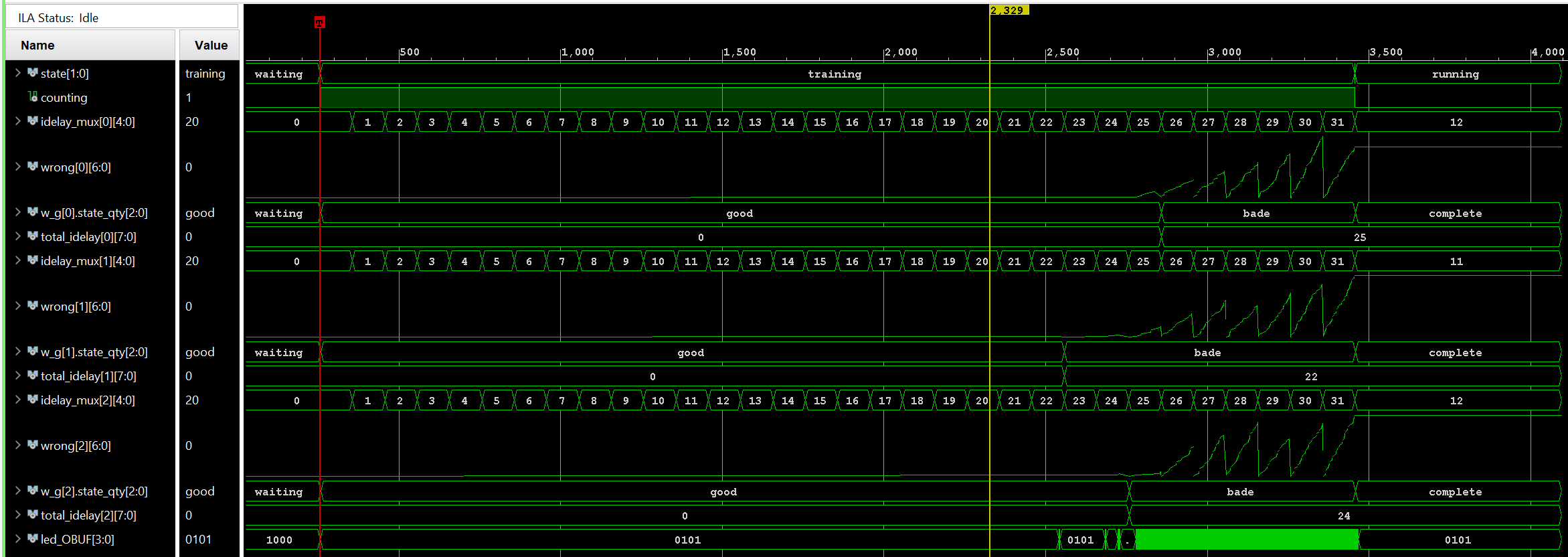Expand idelay_mux[1][4:0] bus
The image size is (1568, 557).
point(18,260)
